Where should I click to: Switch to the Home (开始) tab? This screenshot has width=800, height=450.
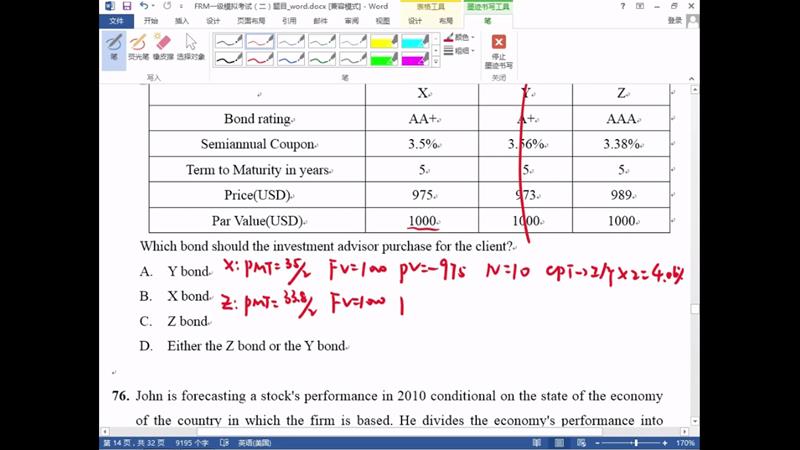coord(151,21)
